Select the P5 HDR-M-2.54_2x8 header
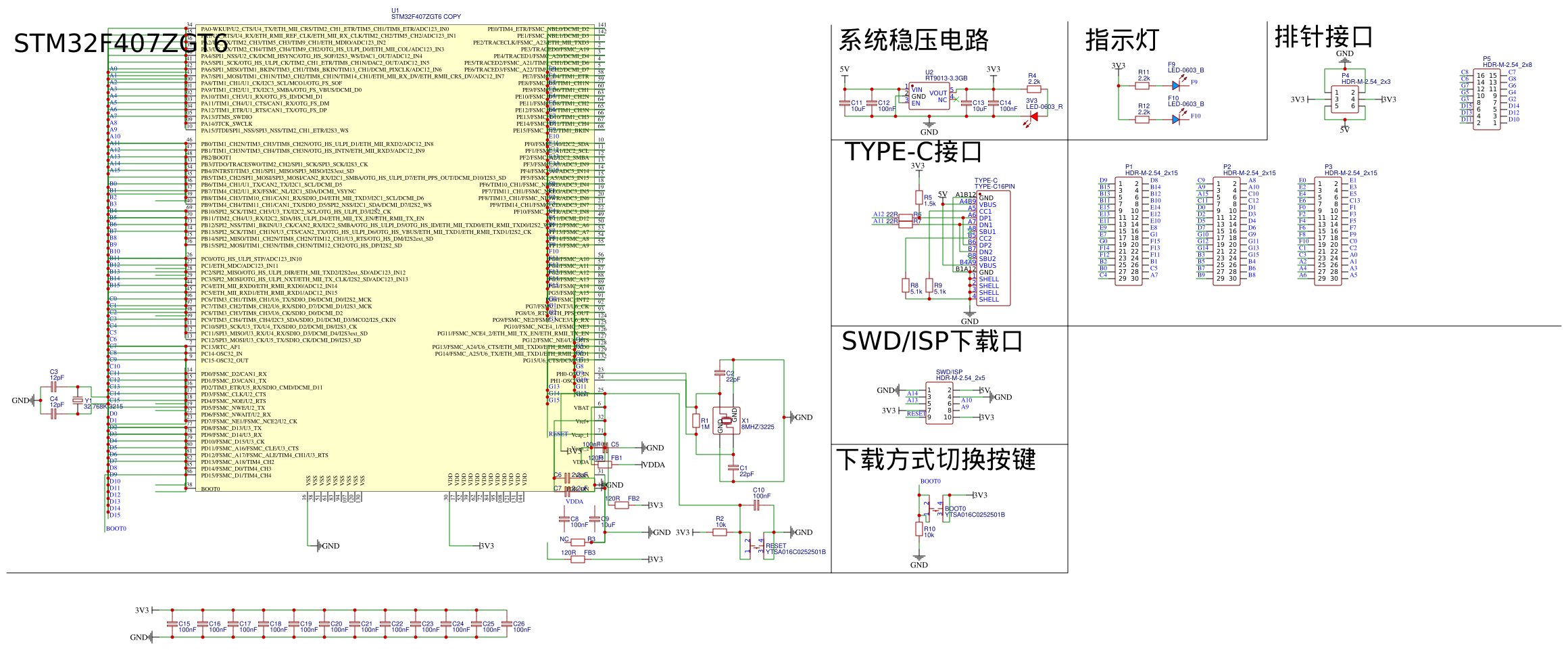 tap(1487, 99)
